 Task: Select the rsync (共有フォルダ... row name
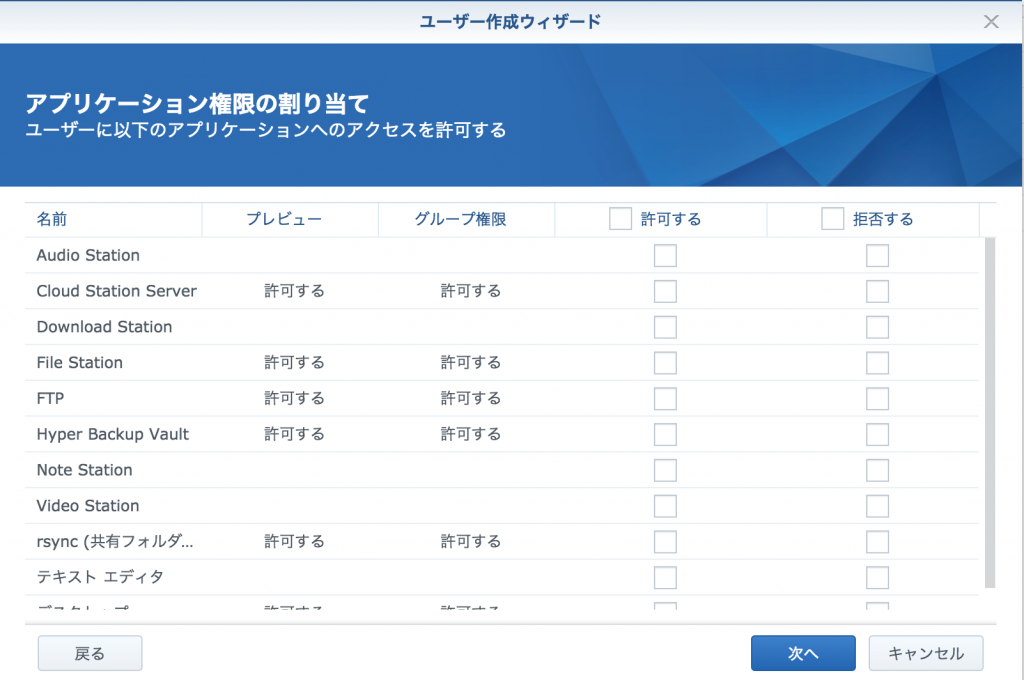pos(115,542)
